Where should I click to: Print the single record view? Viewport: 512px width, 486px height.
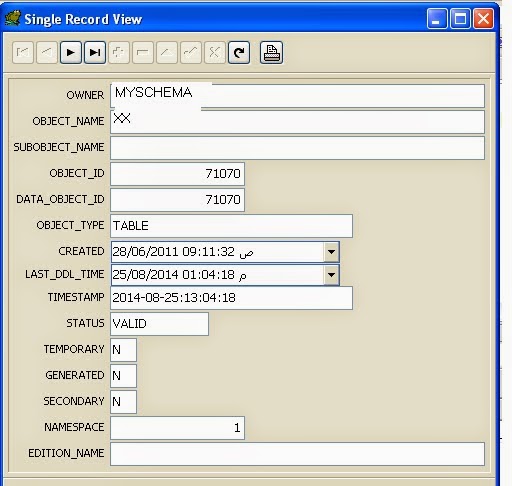click(x=271, y=52)
